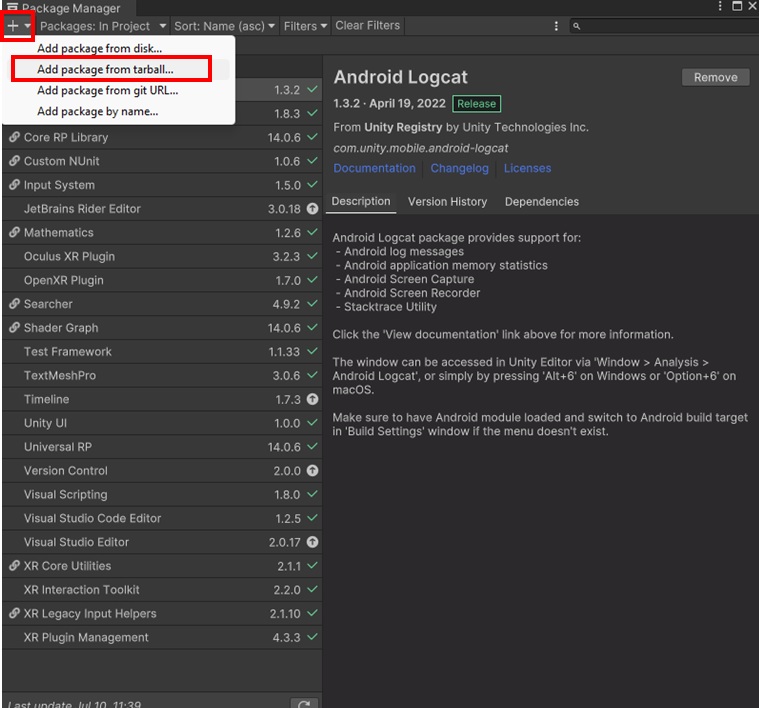Choose Add package from tarball
This screenshot has width=759, height=708.
[x=105, y=69]
